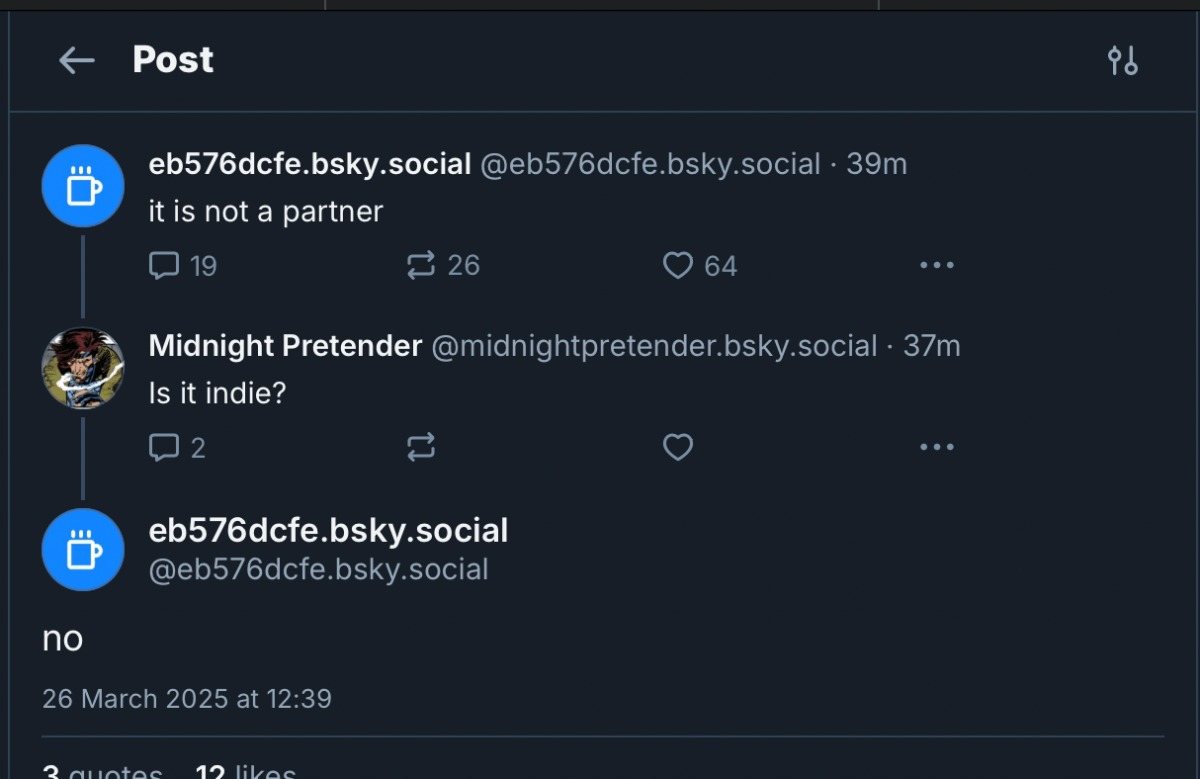
Task: Open the bold eb576dcfe.bsky.social main post author
Action: 328,531
